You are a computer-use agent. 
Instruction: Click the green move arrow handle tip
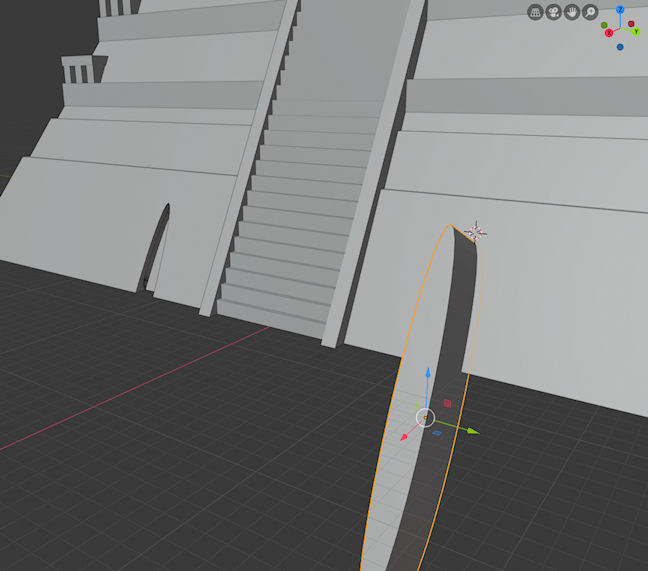pos(474,432)
